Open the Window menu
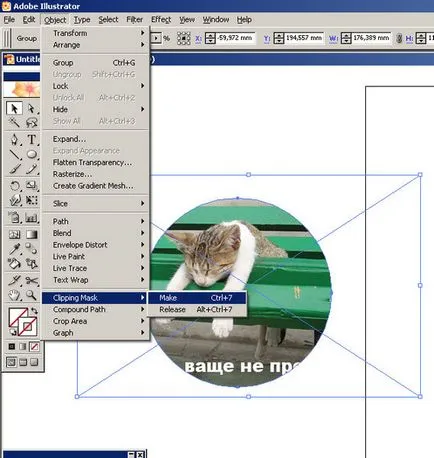434x458 pixels. click(216, 20)
